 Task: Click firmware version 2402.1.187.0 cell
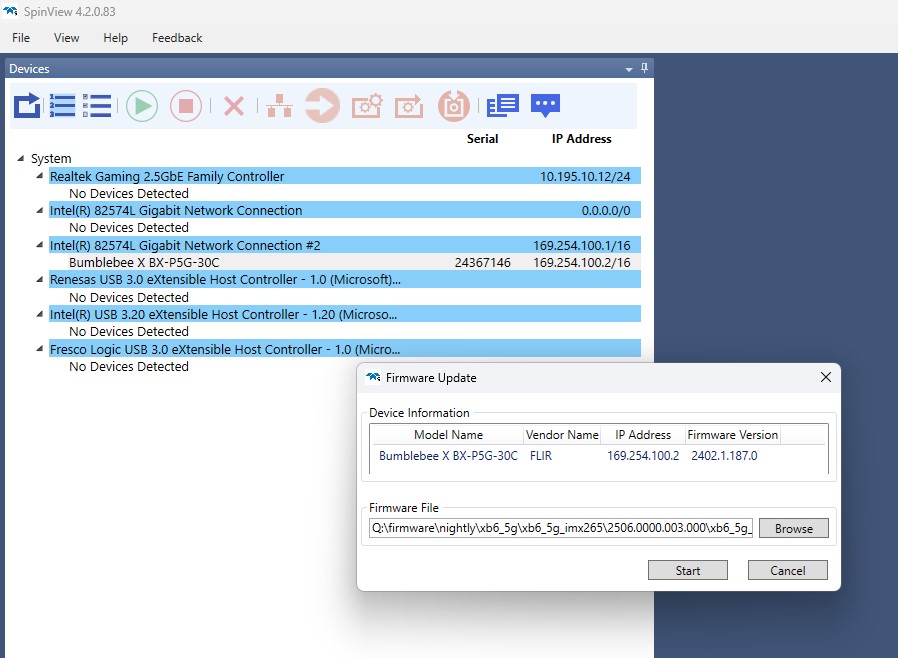[x=724, y=456]
